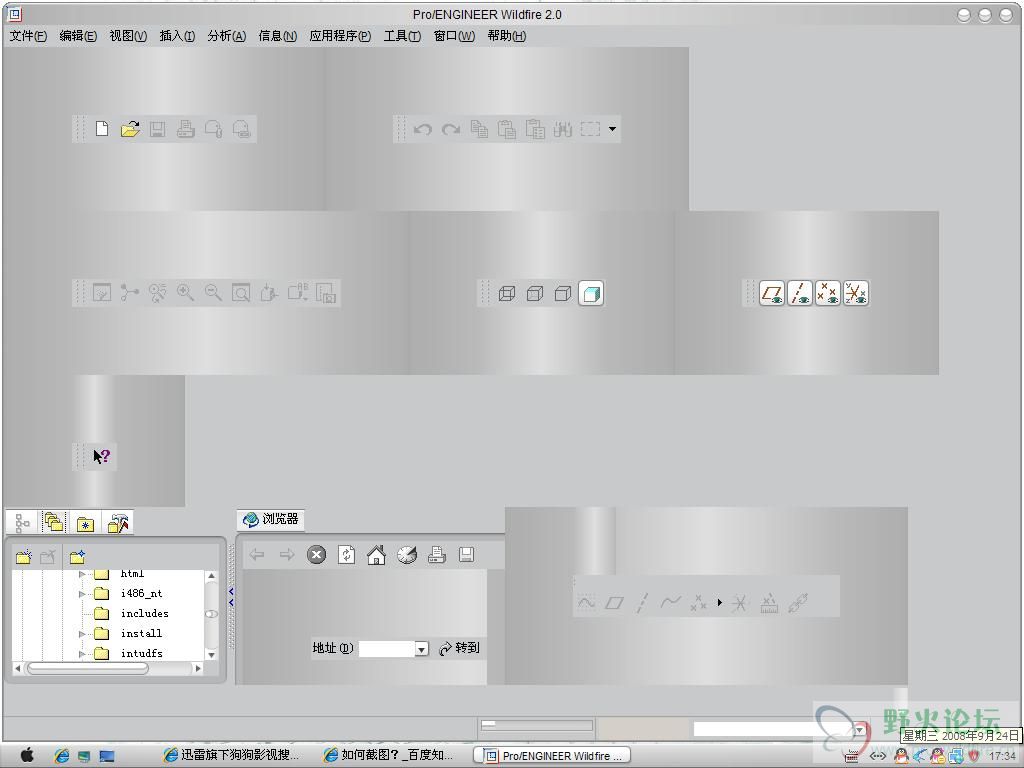Viewport: 1024px width, 768px height.
Task: Click the 转到 go button
Action: 460,648
